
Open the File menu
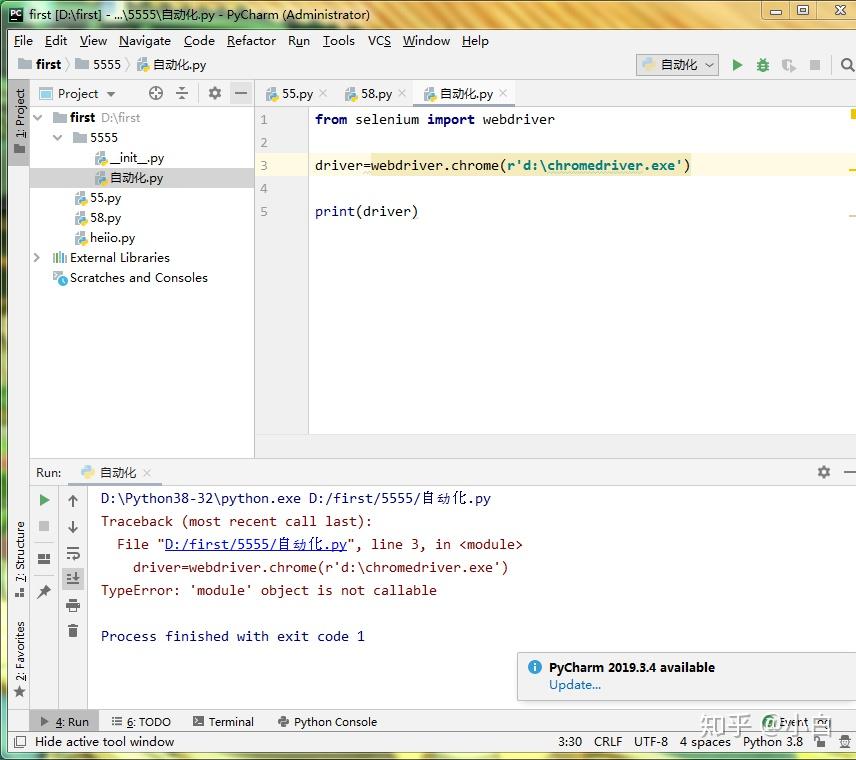coord(23,41)
